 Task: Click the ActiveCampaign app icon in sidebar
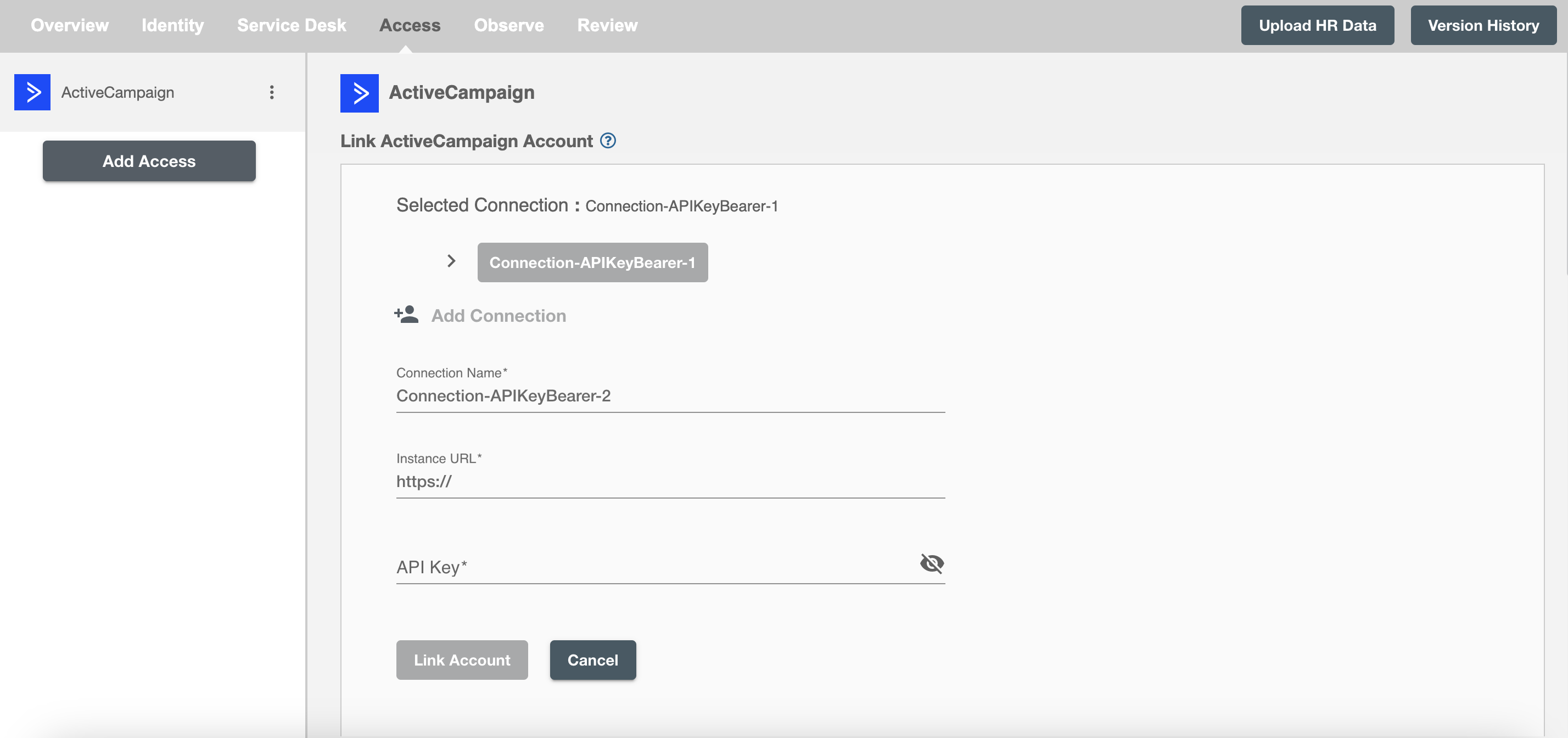click(x=34, y=92)
